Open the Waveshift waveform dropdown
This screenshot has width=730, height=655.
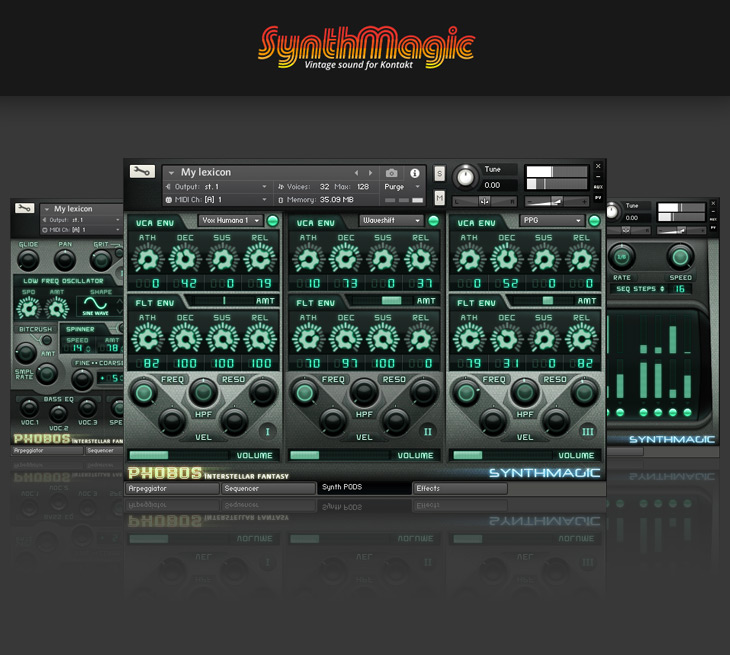[392, 220]
